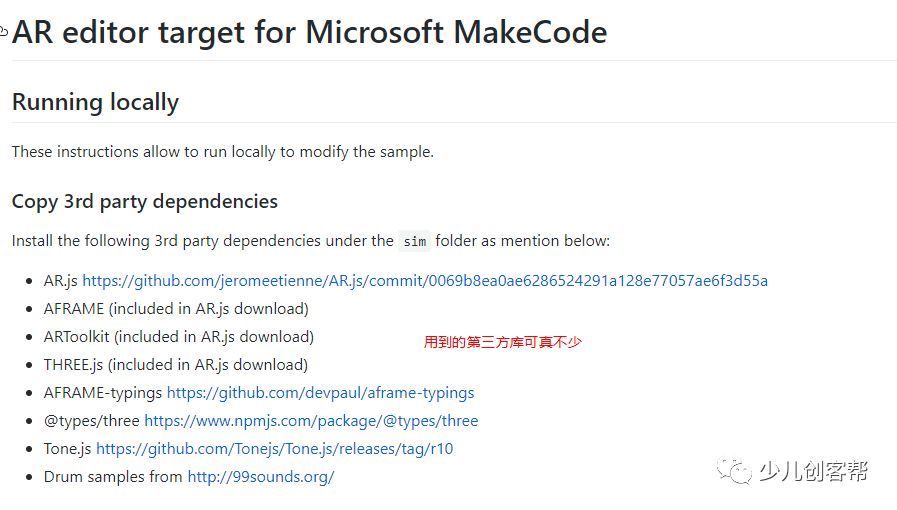Open the Tone.js releases r10 link

pos(275,449)
